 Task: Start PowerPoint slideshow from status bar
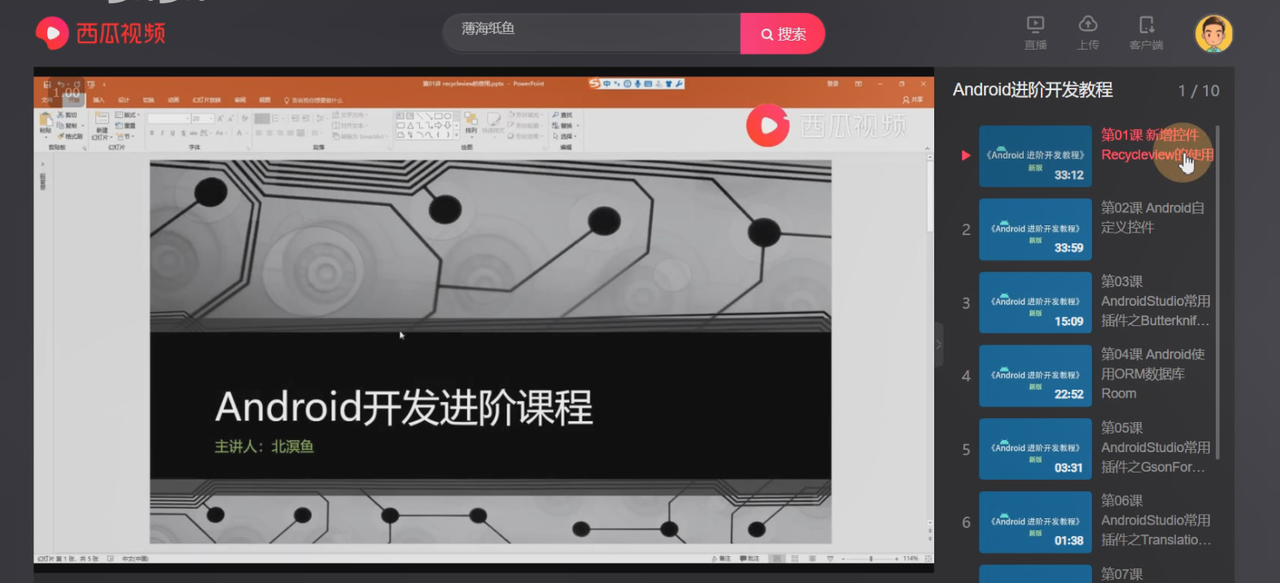(x=830, y=559)
